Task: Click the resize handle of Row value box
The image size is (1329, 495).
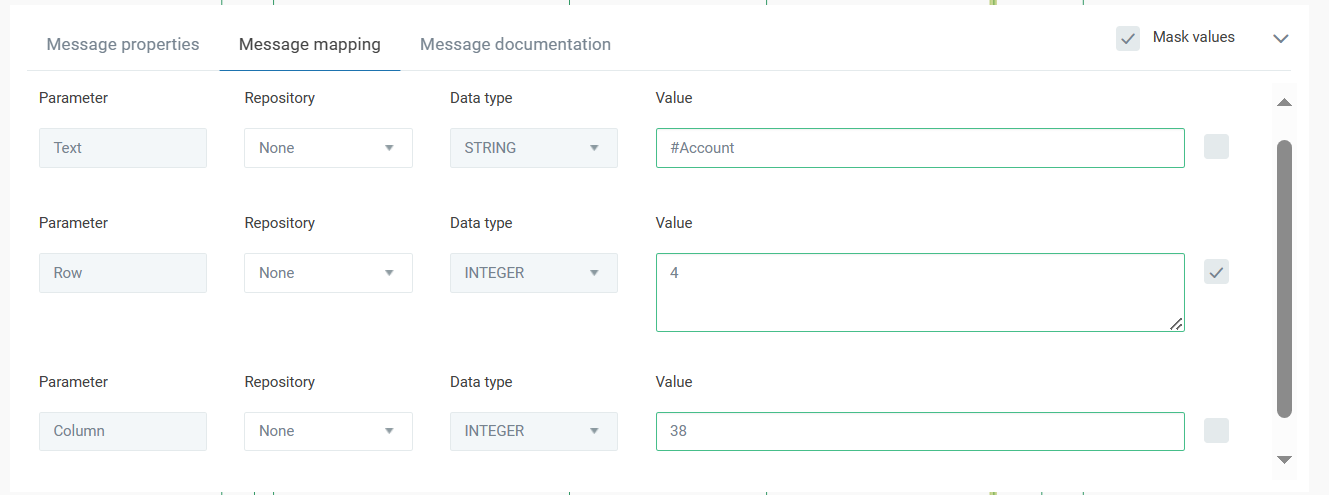Action: click(x=1176, y=323)
